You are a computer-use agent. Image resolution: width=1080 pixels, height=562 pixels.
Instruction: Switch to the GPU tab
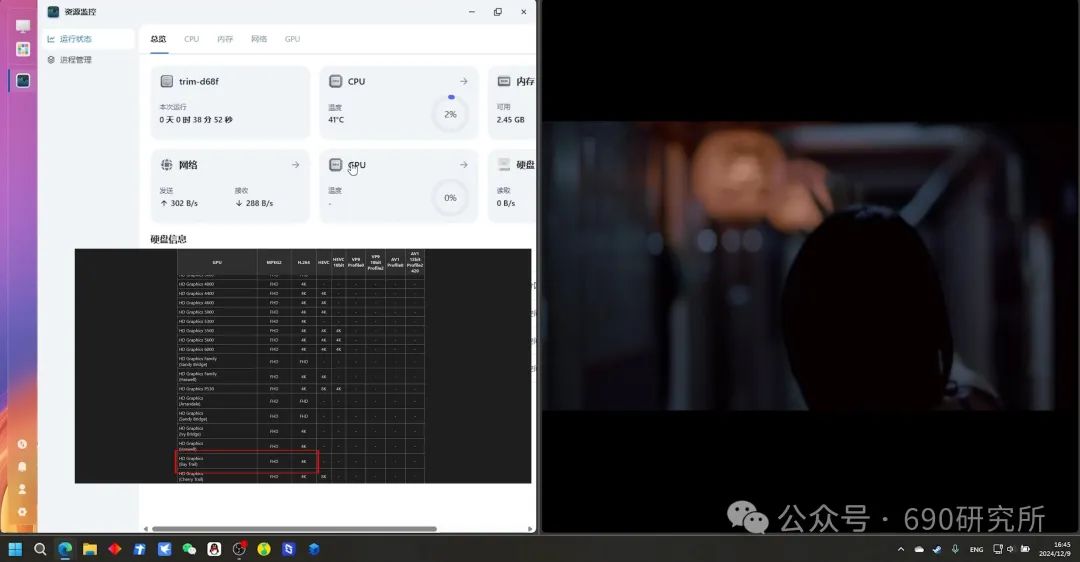coord(293,39)
